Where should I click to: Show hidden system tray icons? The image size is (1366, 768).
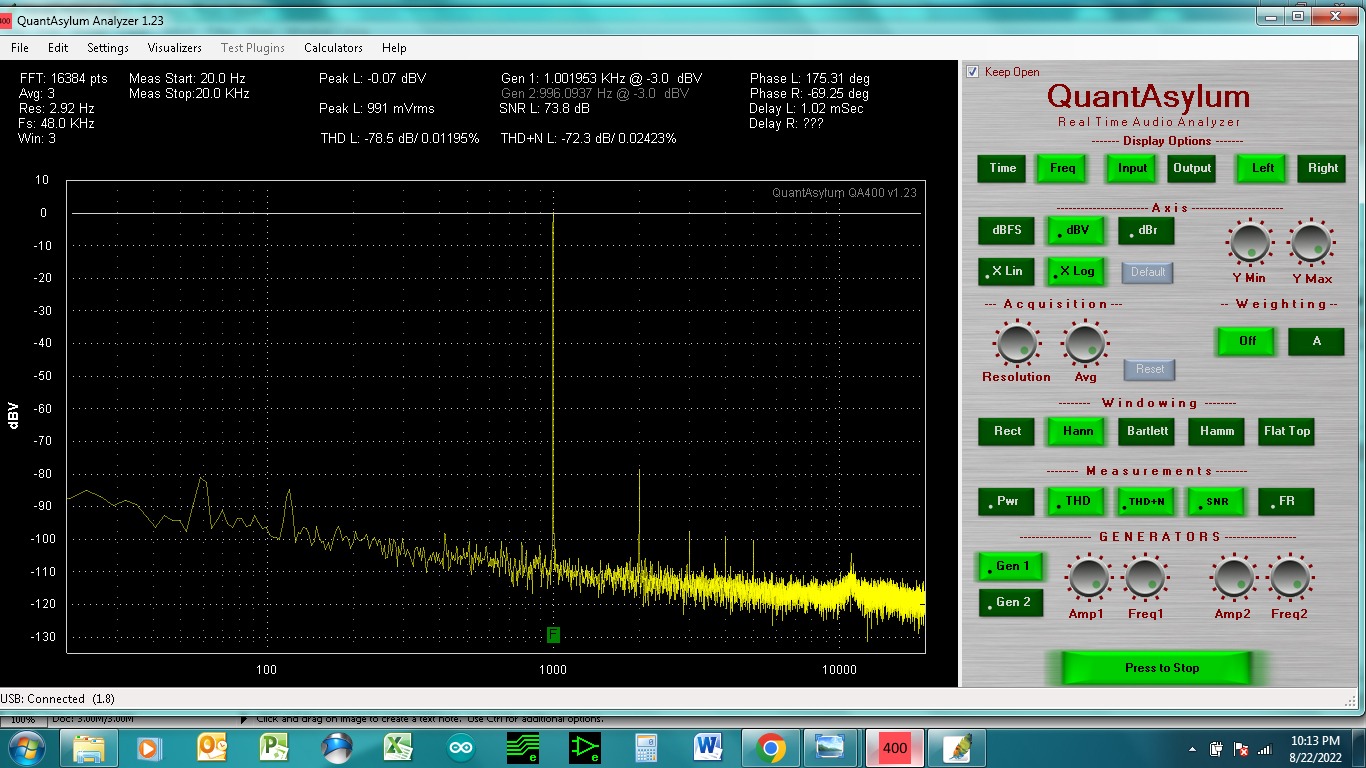coord(1192,749)
